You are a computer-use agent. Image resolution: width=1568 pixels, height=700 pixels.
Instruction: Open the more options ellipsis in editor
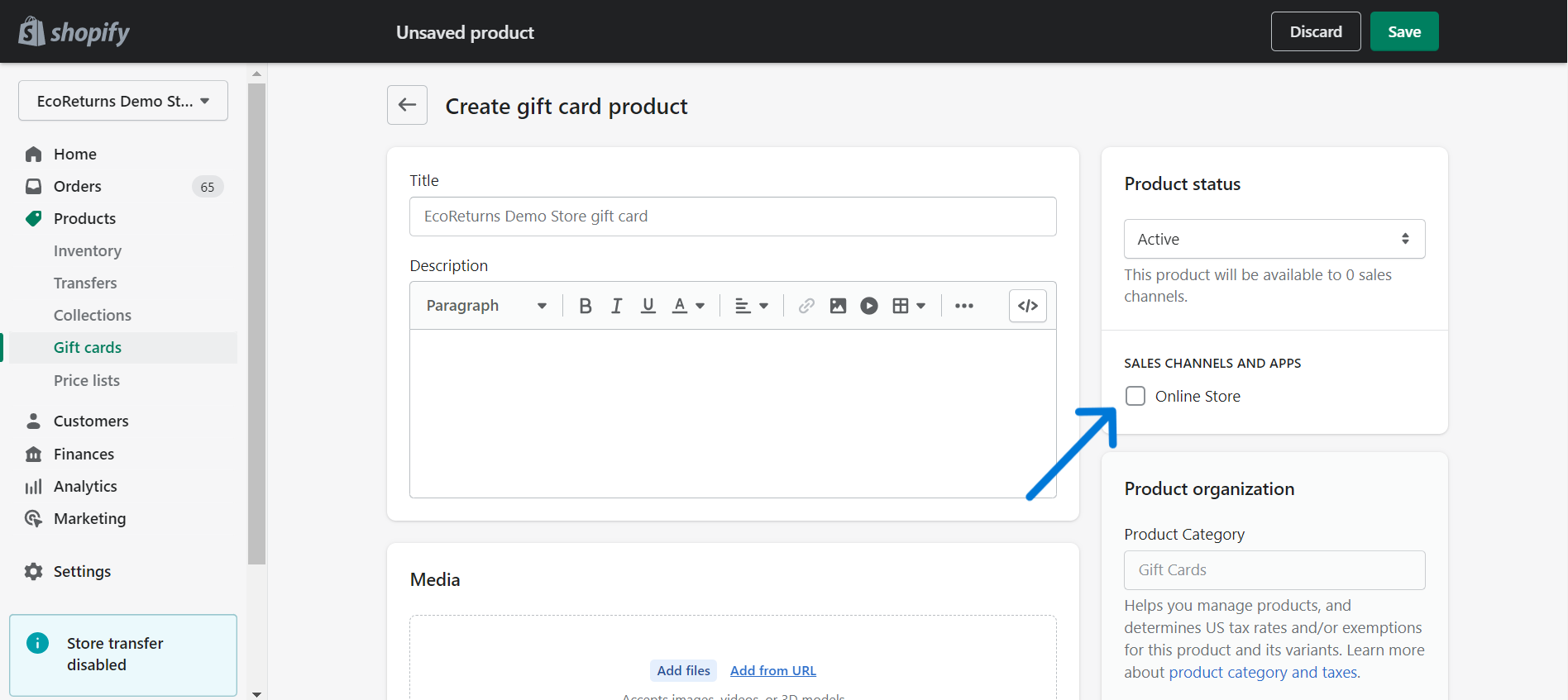tap(963, 306)
